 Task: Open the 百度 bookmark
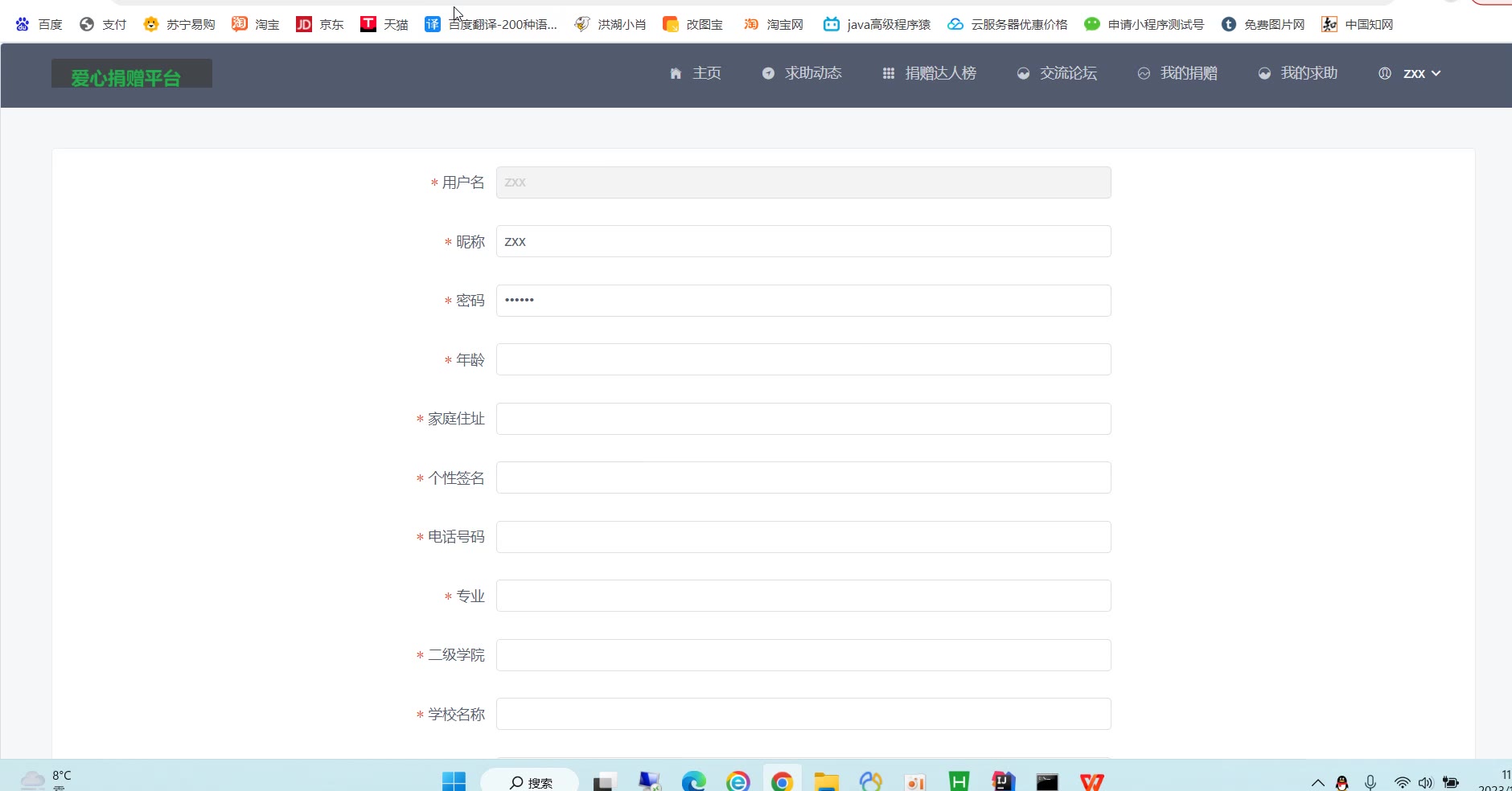click(39, 24)
